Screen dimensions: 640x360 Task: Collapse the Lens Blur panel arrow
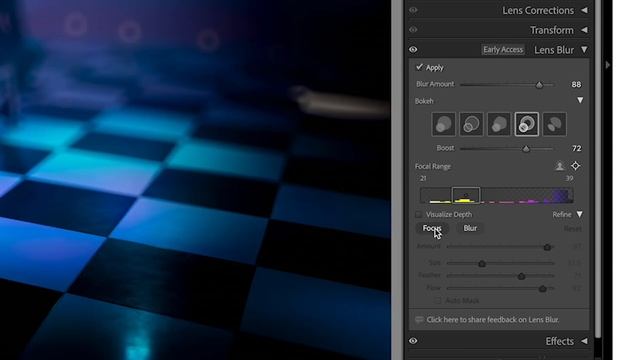tap(584, 49)
